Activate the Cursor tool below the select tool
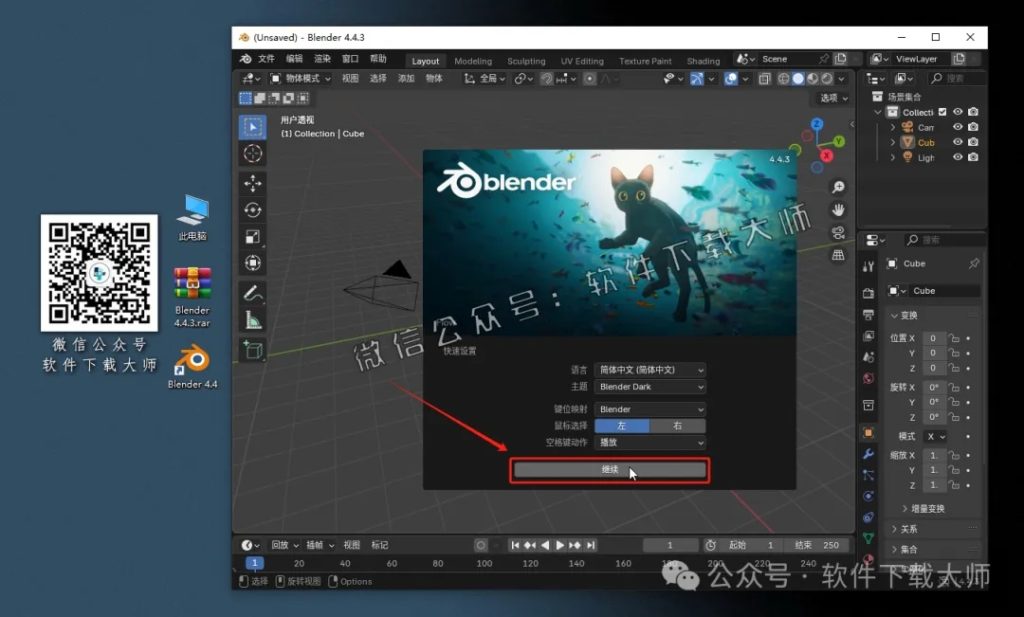1024x617 pixels. point(252,152)
